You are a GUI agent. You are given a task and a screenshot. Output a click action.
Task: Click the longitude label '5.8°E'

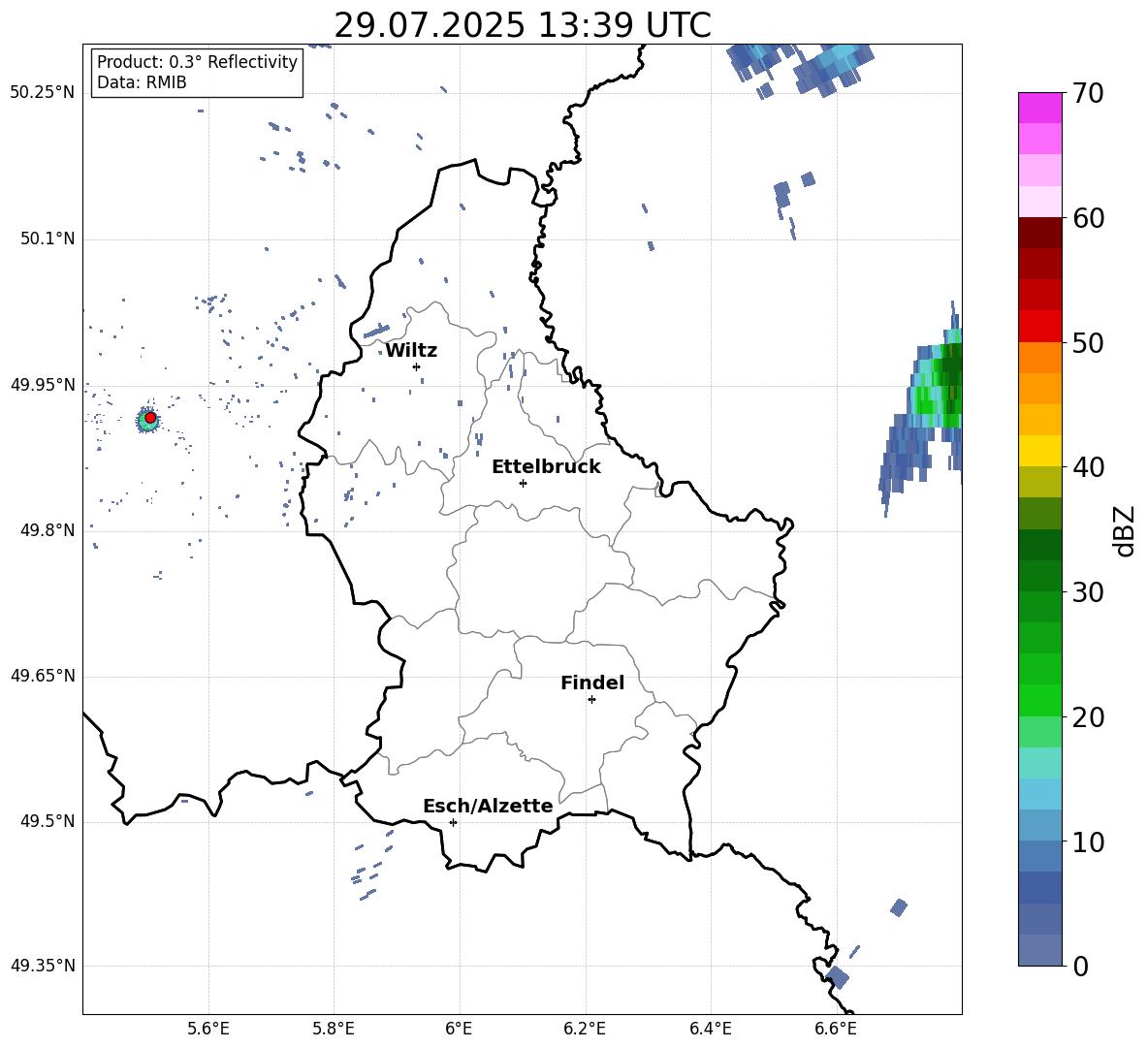click(x=334, y=1029)
